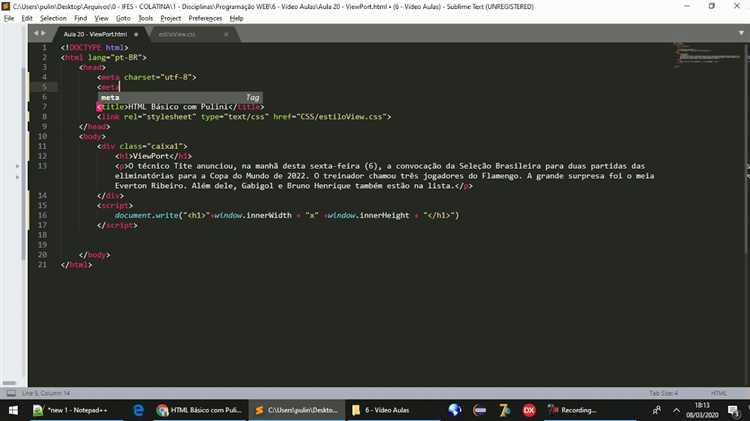The width and height of the screenshot is (750, 421).
Task: Go to previous tab with left arrow
Action: coord(36,33)
